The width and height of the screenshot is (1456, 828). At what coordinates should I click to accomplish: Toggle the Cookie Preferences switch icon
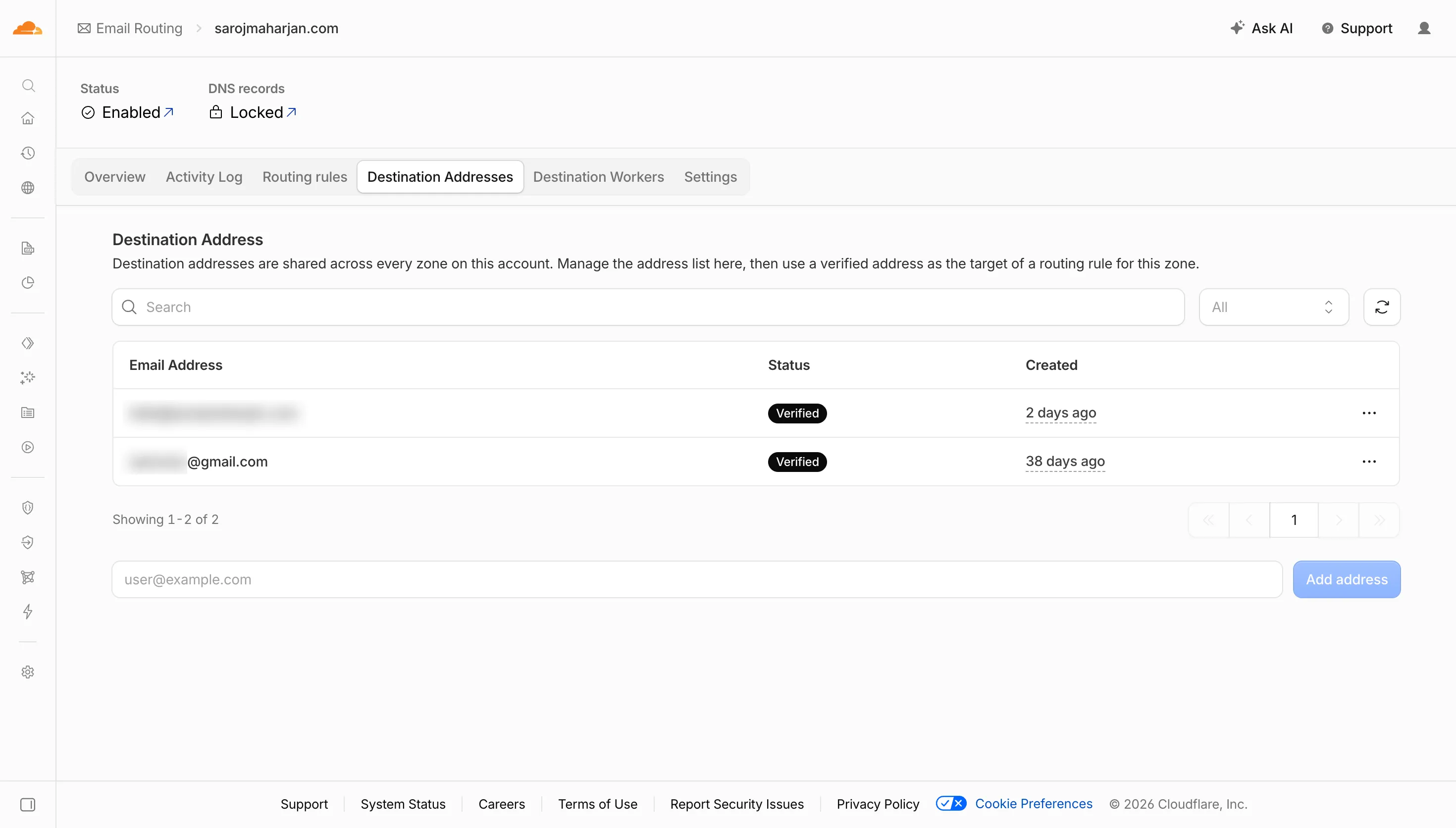(950, 804)
